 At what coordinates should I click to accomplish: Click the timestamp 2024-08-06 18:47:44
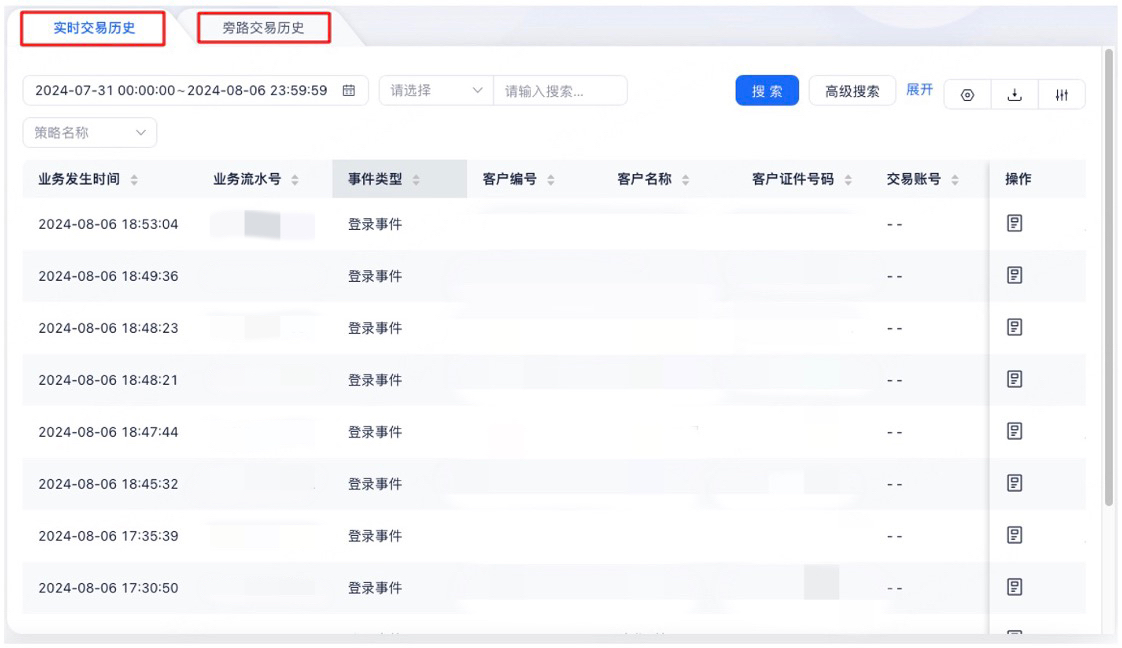pyautogui.click(x=108, y=432)
